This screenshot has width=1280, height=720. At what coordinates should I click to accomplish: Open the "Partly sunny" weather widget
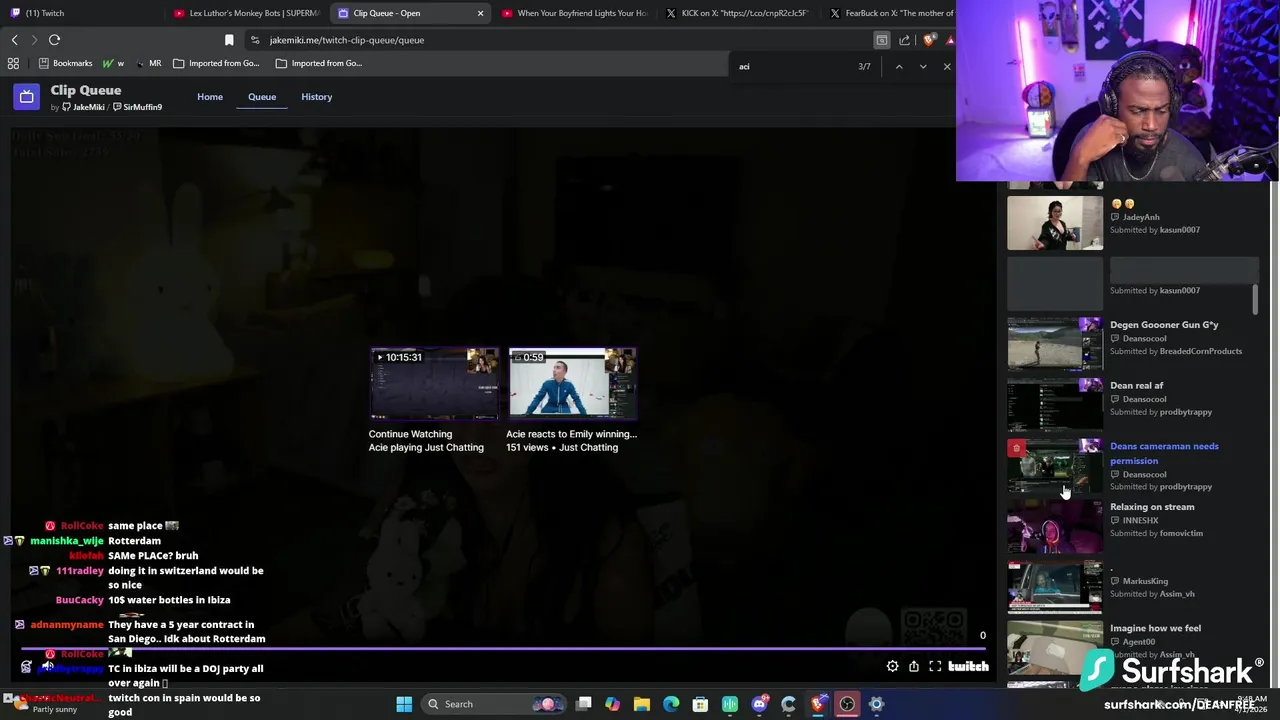[45, 704]
